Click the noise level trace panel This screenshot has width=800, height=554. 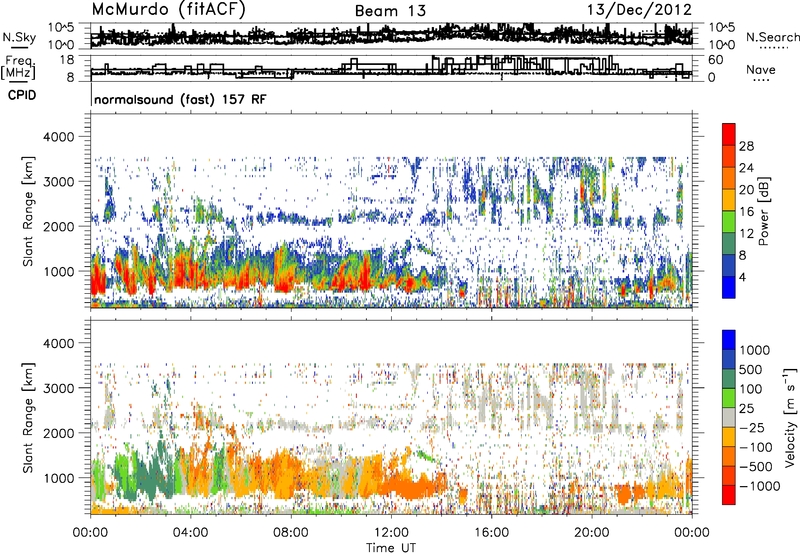[x=391, y=36]
